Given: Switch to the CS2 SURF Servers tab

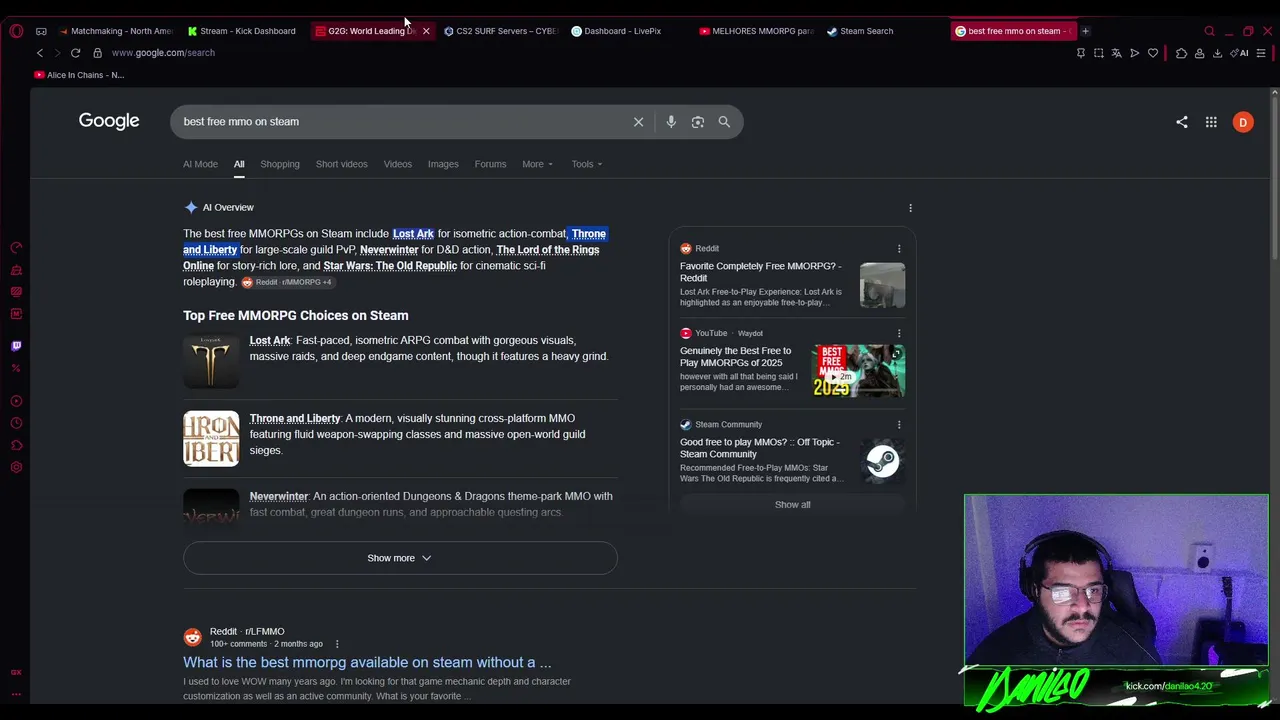Looking at the screenshot, I should [x=500, y=31].
